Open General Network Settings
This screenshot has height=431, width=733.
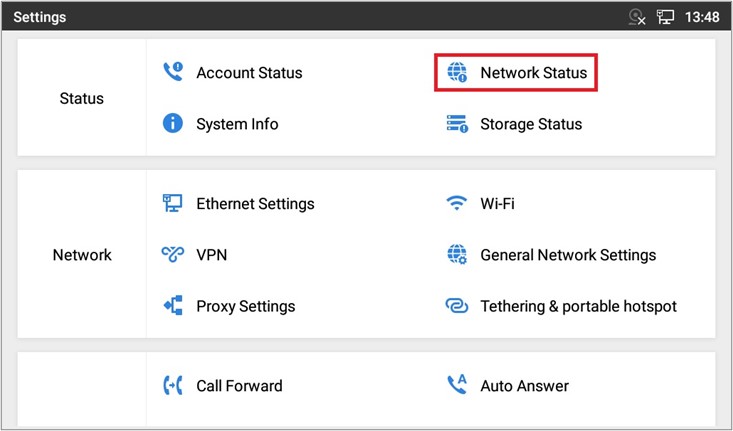click(x=567, y=255)
